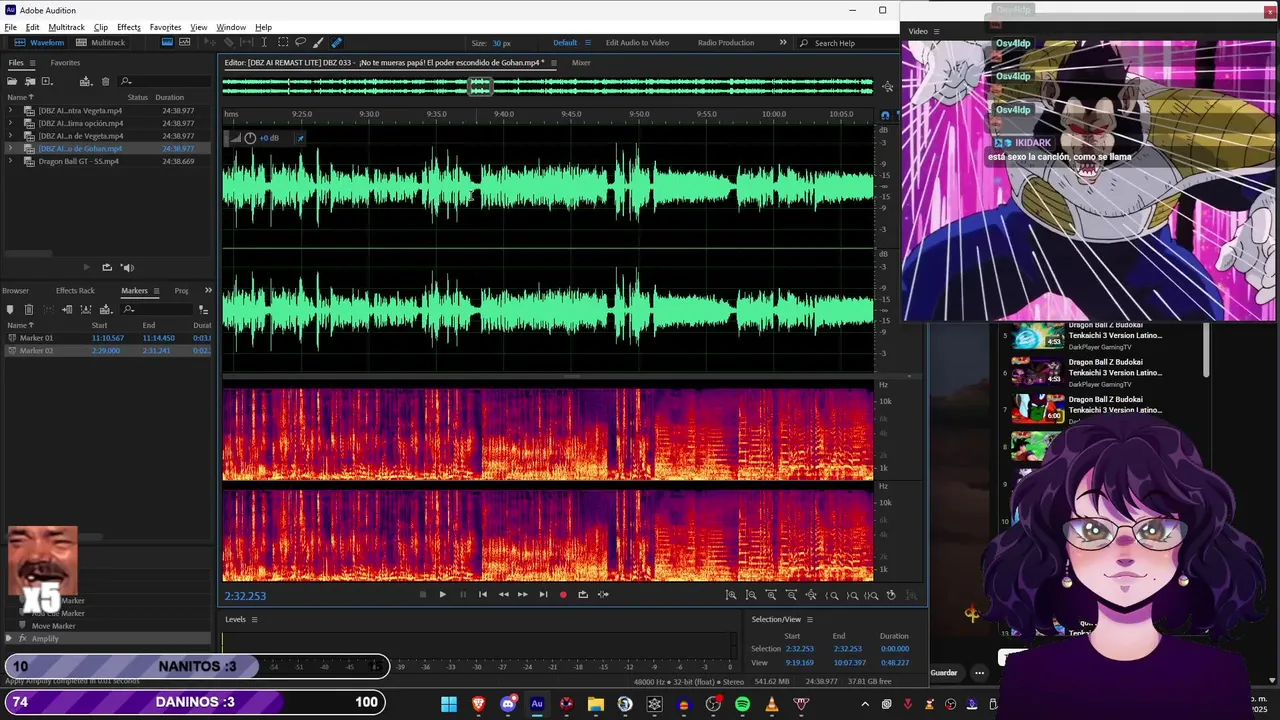This screenshot has width=1280, height=720.
Task: Select Radio Production workspace
Action: tap(726, 43)
